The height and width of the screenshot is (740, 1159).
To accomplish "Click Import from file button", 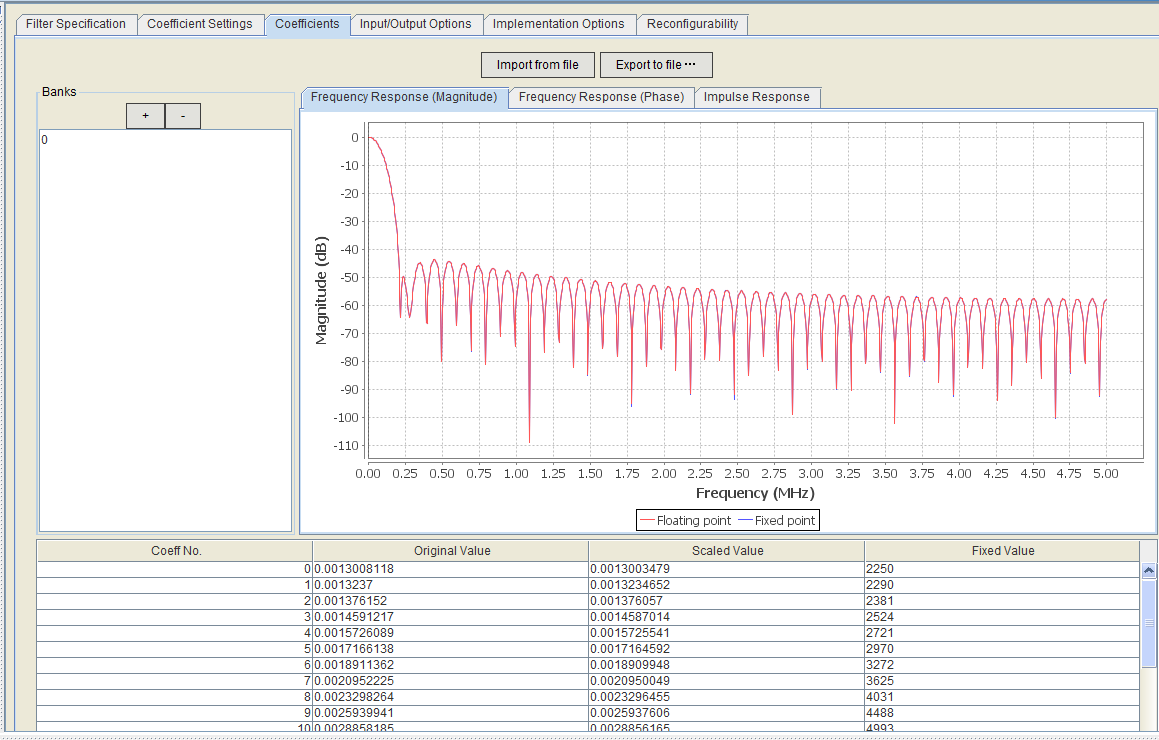I will point(537,65).
